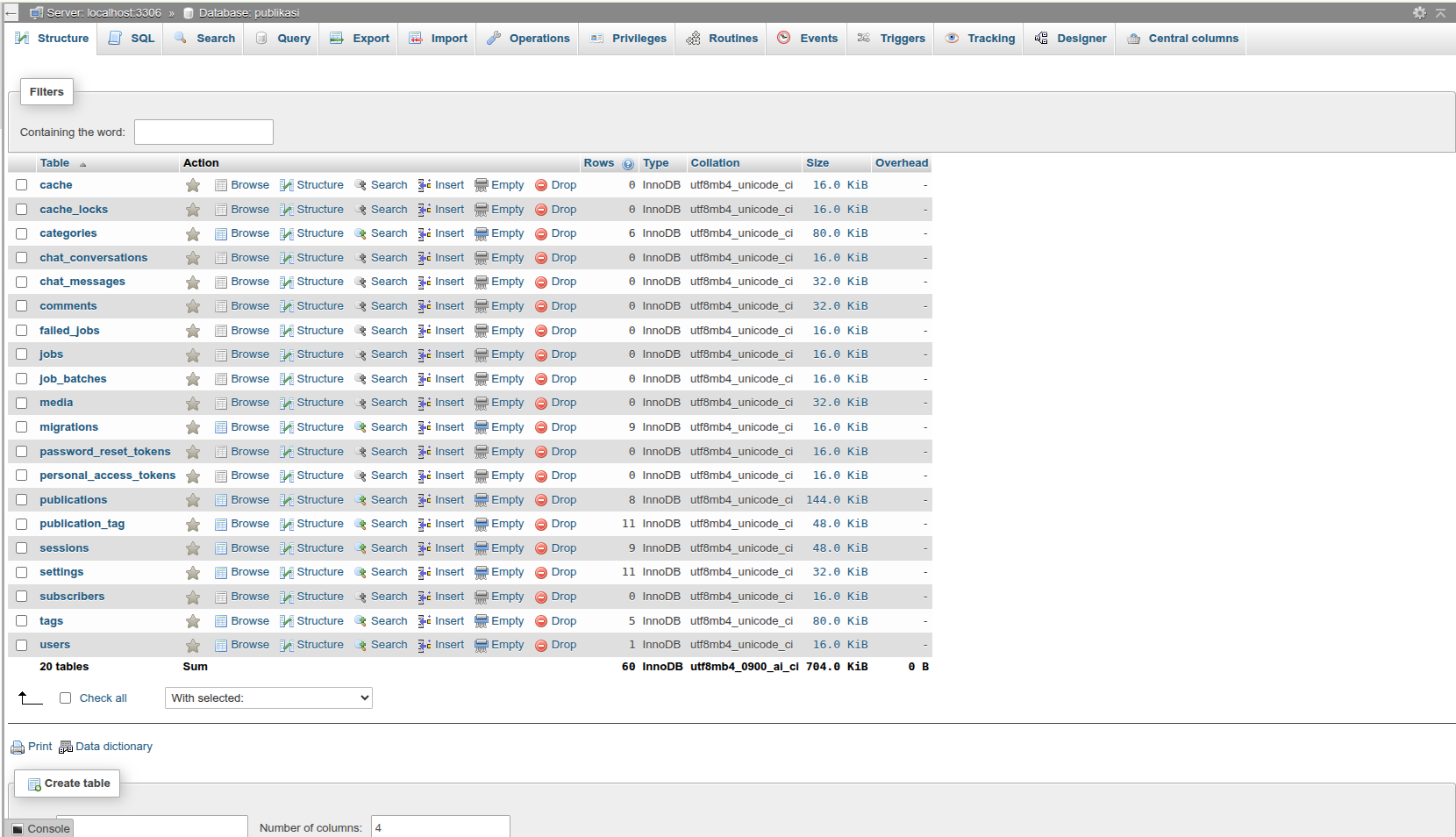Click favorite star for publication_tag table
This screenshot has height=837, width=1456.
pos(193,525)
